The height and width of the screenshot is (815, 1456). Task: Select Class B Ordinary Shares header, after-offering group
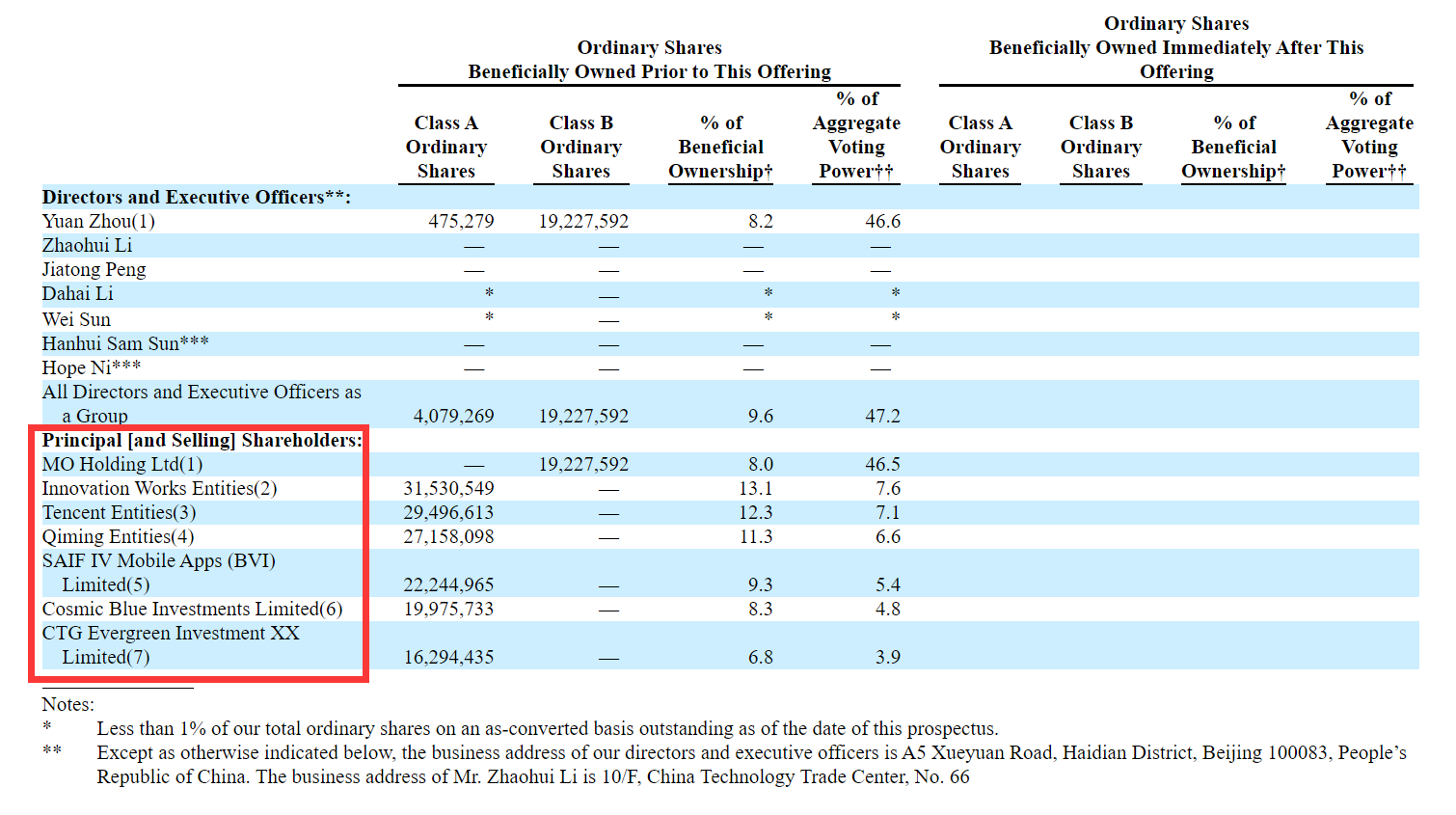coord(1101,148)
